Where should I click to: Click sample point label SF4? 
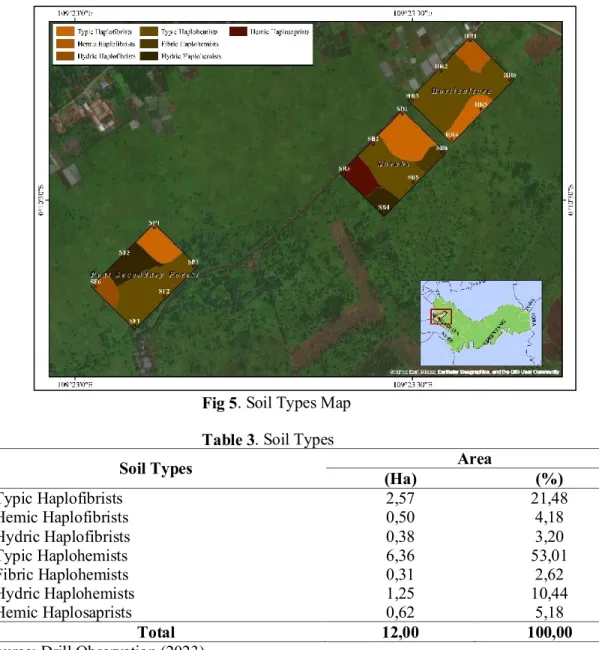coord(154,223)
